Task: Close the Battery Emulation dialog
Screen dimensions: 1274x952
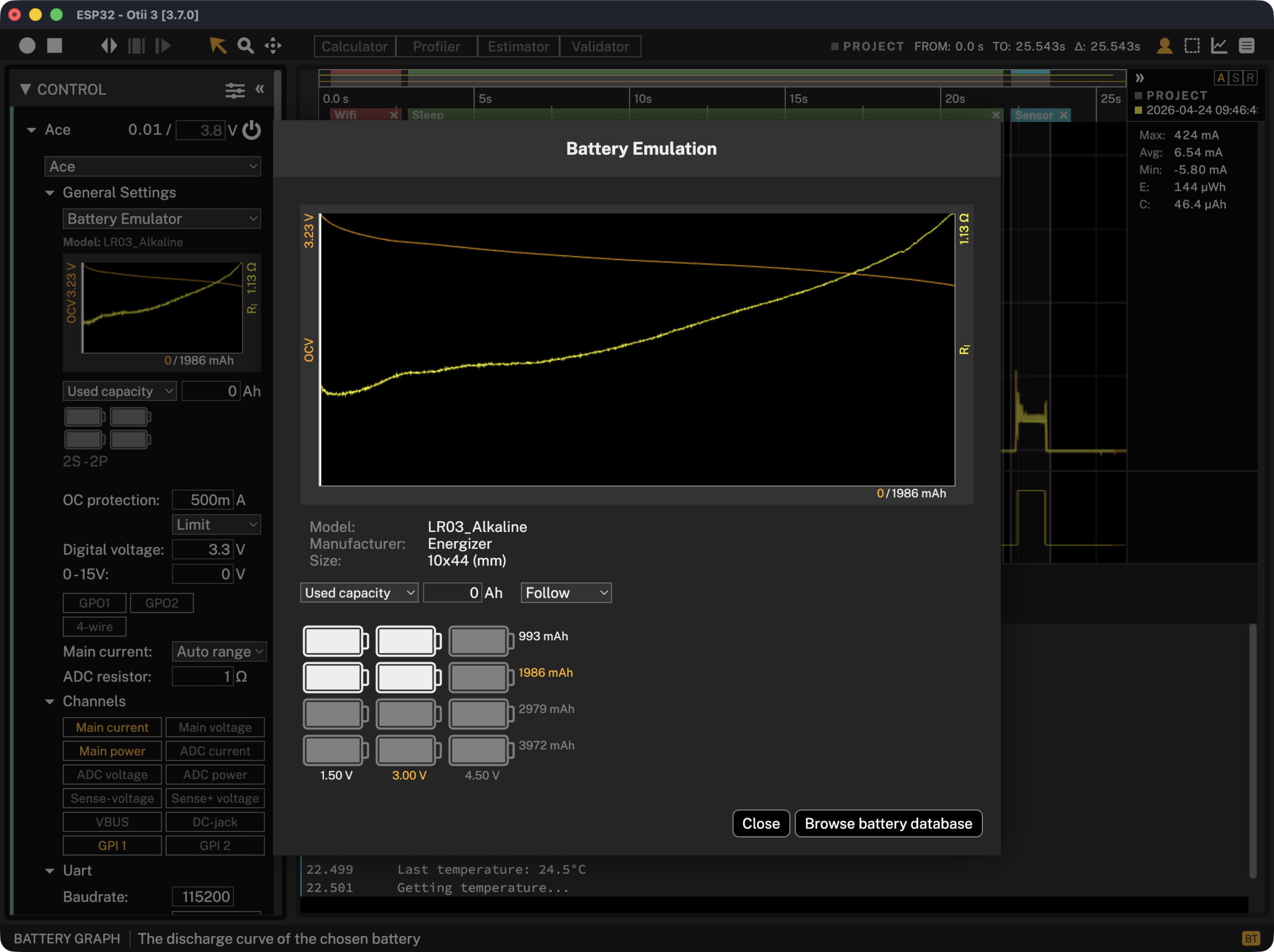Action: pos(761,824)
